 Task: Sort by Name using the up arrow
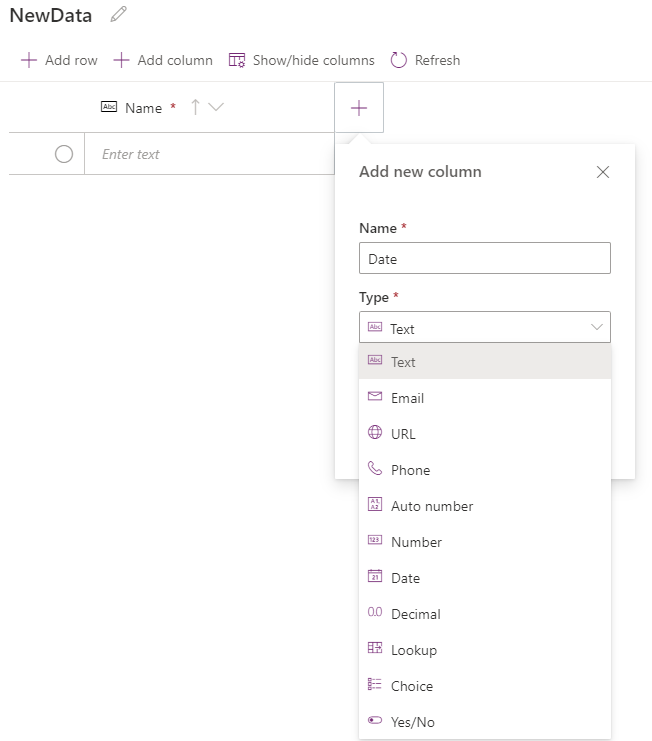(x=196, y=108)
